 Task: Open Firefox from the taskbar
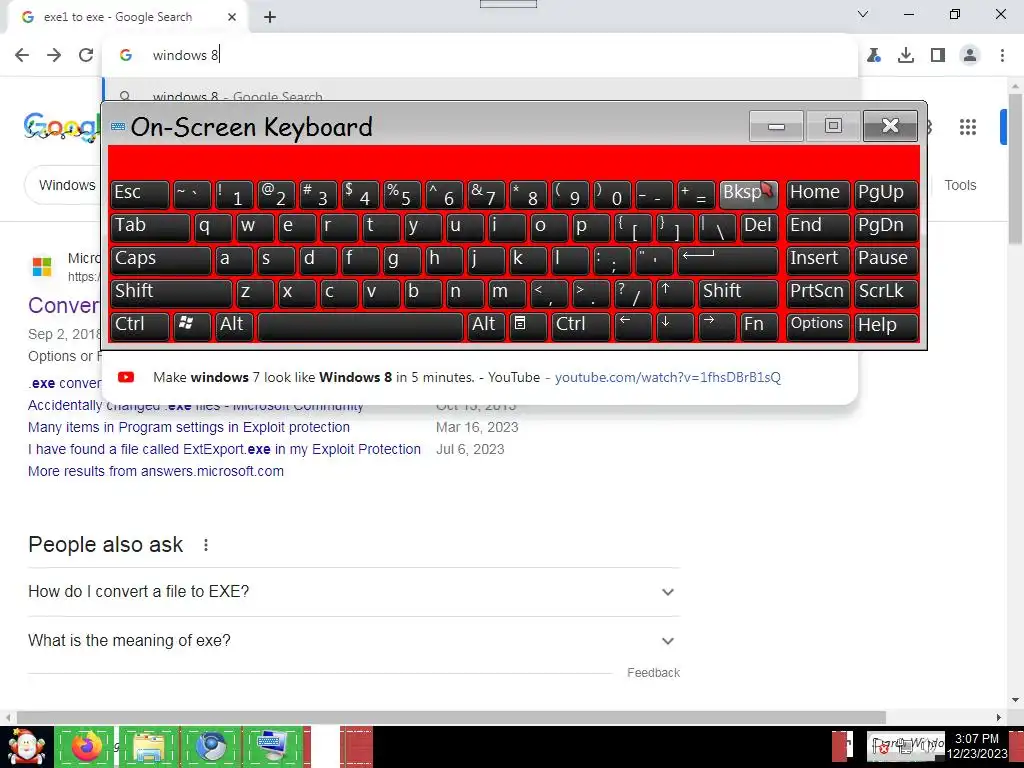pyautogui.click(x=84, y=746)
